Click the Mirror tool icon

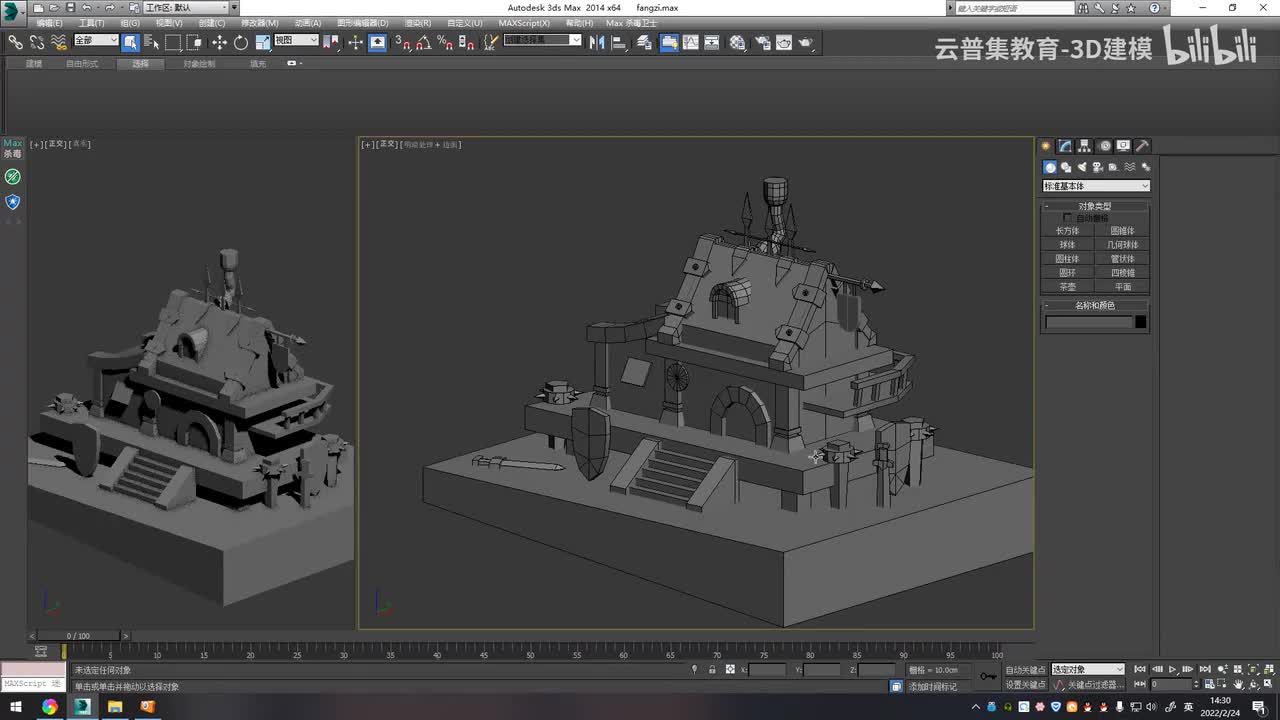pyautogui.click(x=597, y=42)
